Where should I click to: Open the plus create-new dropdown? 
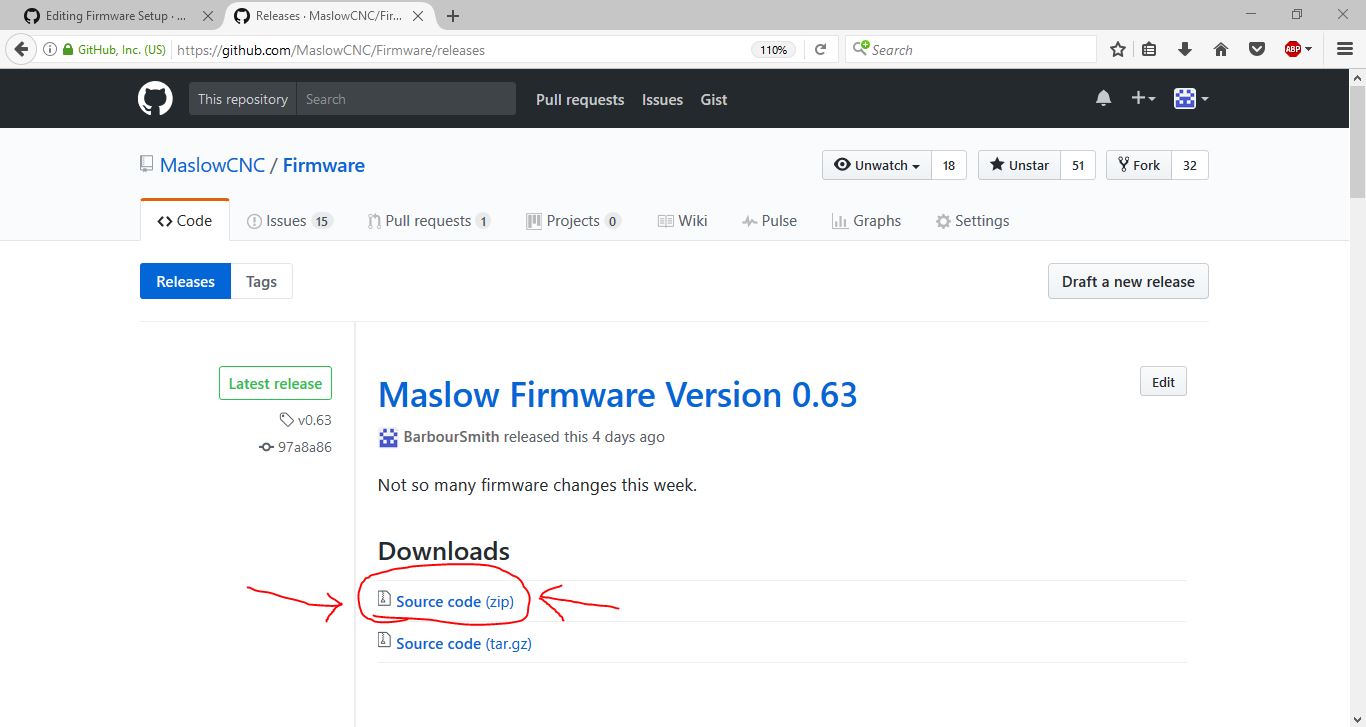pyautogui.click(x=1143, y=98)
